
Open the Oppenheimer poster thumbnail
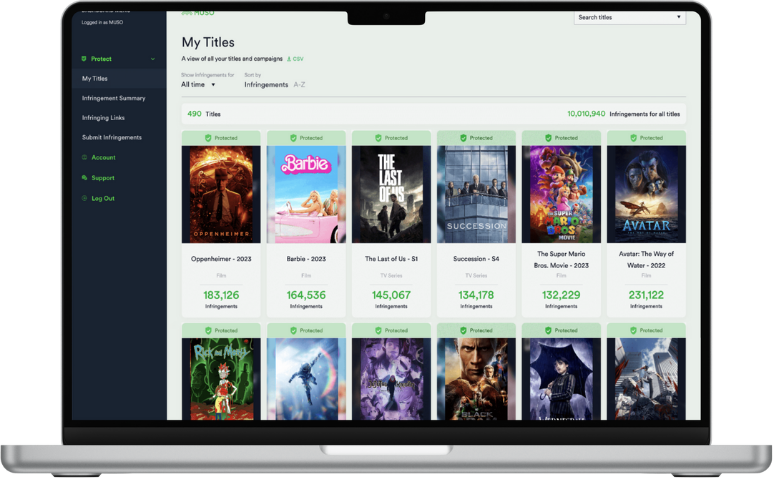[x=221, y=194]
